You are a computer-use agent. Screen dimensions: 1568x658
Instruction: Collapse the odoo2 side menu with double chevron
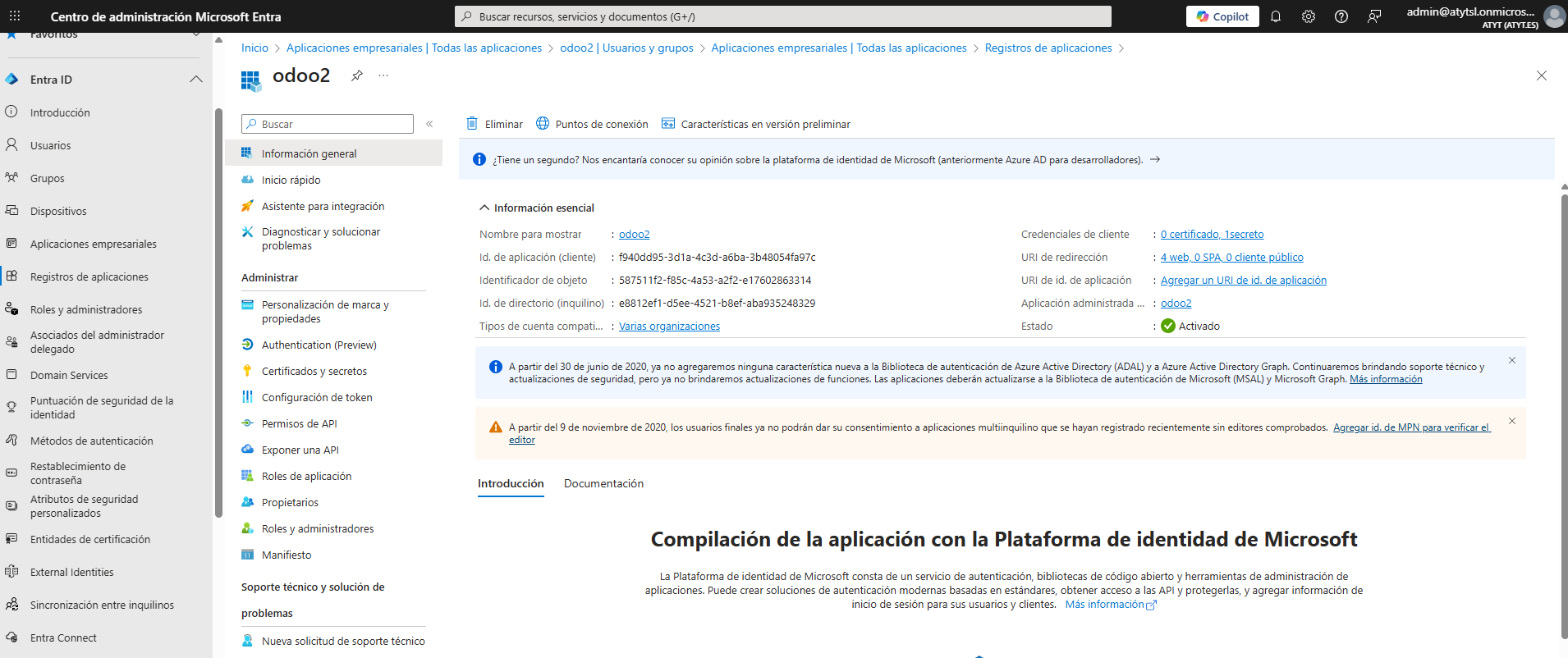tap(429, 124)
